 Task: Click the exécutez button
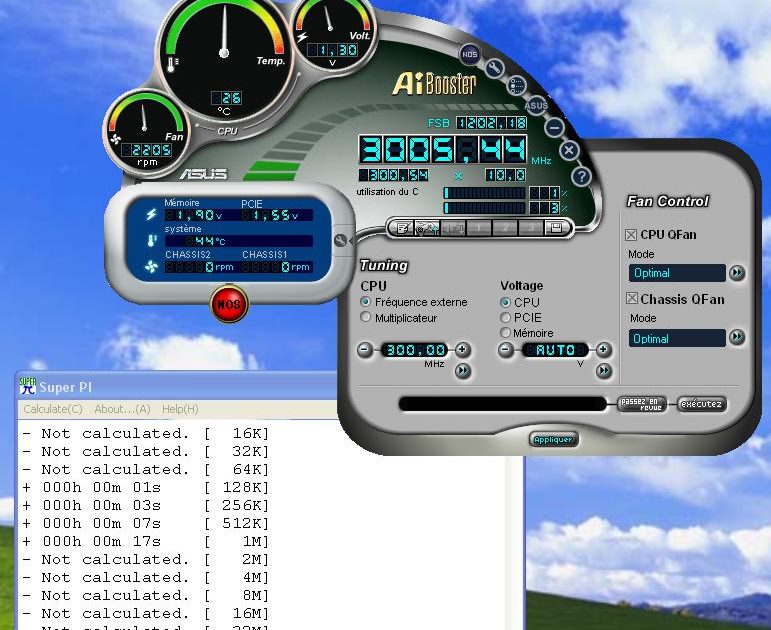[702, 404]
